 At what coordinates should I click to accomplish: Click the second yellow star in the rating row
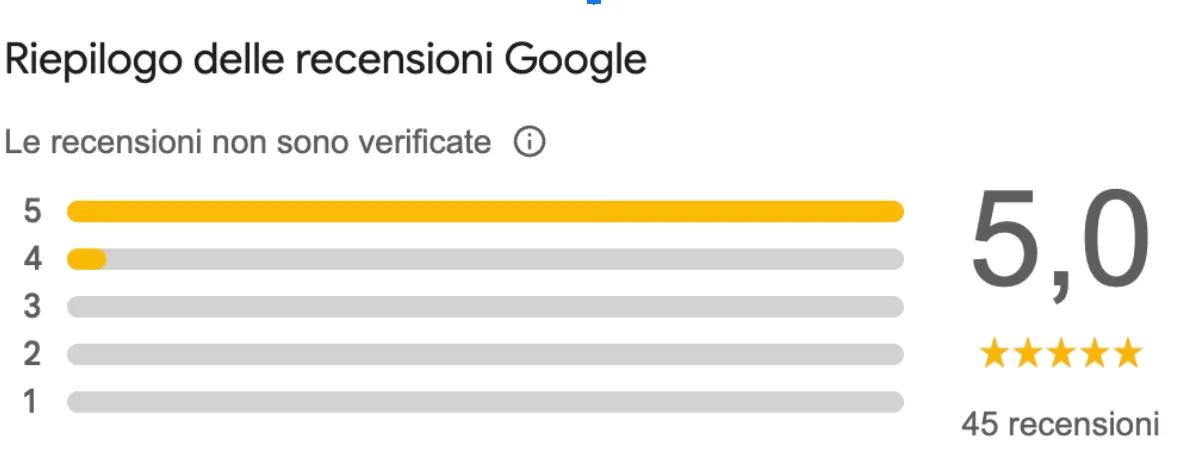point(1027,353)
